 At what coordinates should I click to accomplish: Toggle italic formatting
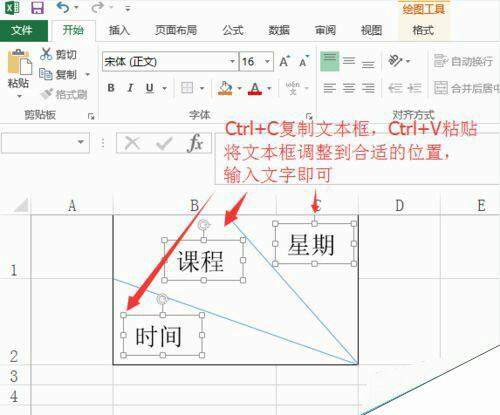pyautogui.click(x=130, y=88)
